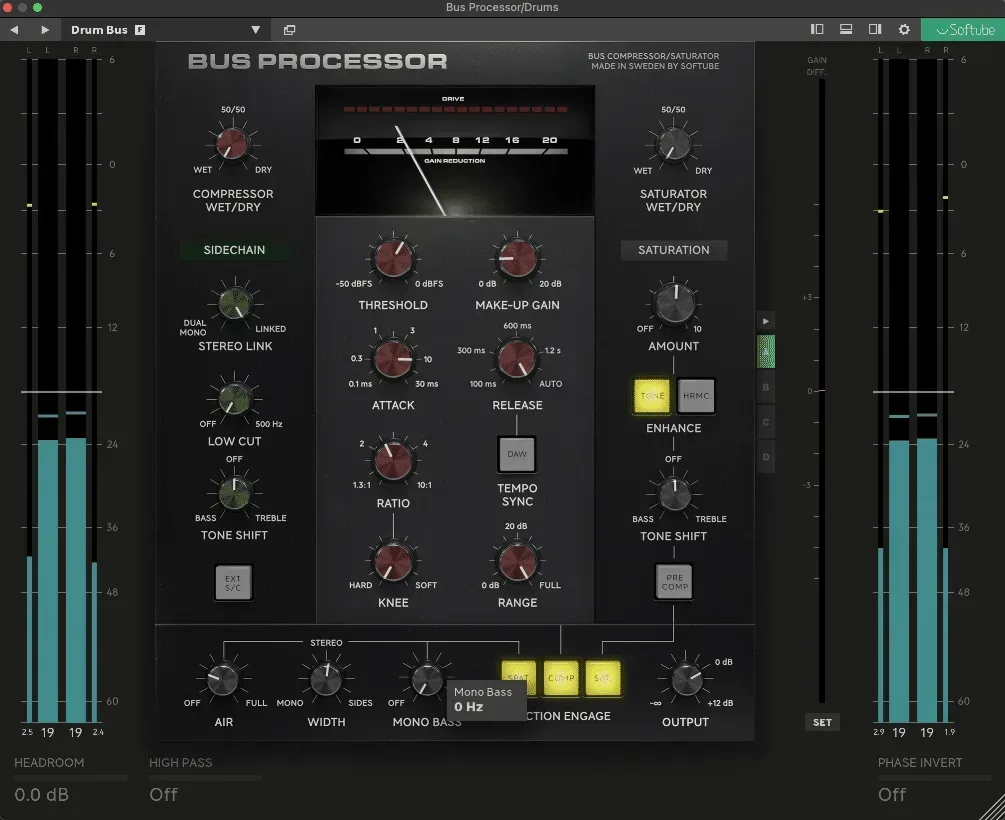The width and height of the screenshot is (1005, 820).
Task: Select snapshot slot D
Action: pos(766,457)
